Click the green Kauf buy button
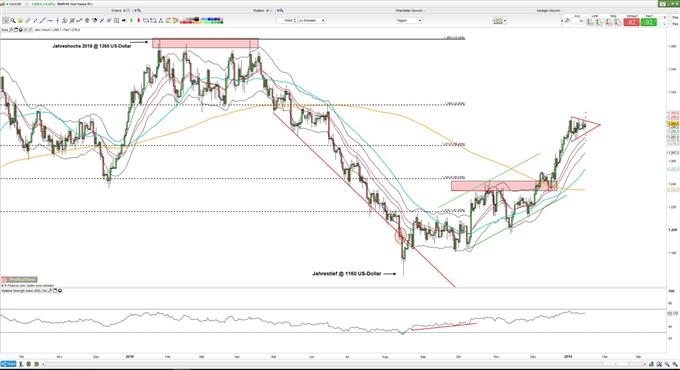680x370 pixels. click(x=649, y=22)
